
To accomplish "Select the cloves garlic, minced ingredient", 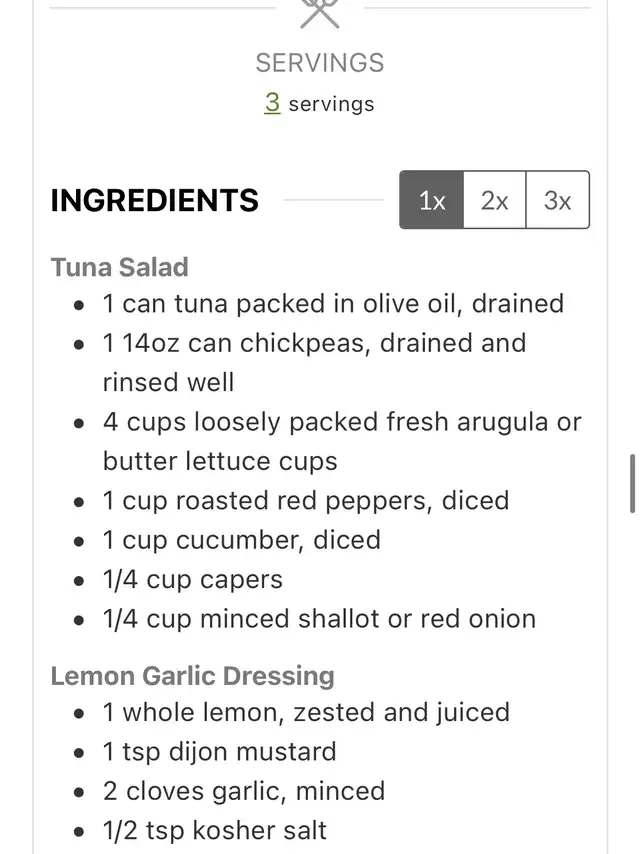I will (244, 791).
